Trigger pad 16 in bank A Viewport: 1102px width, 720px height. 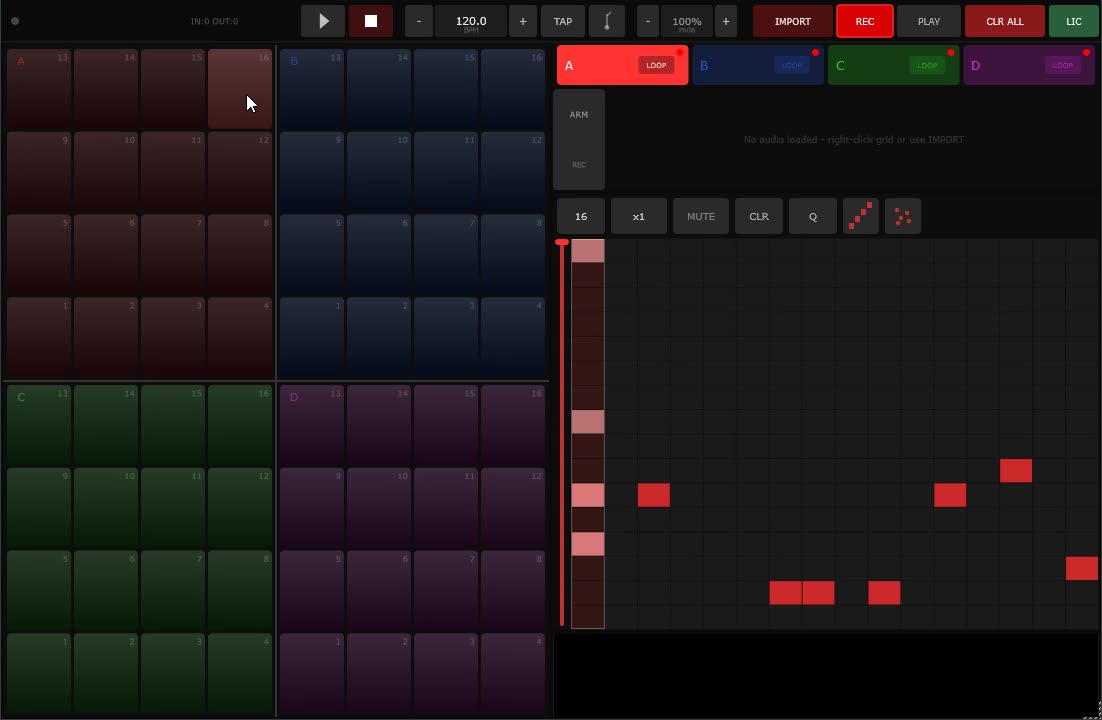240,89
